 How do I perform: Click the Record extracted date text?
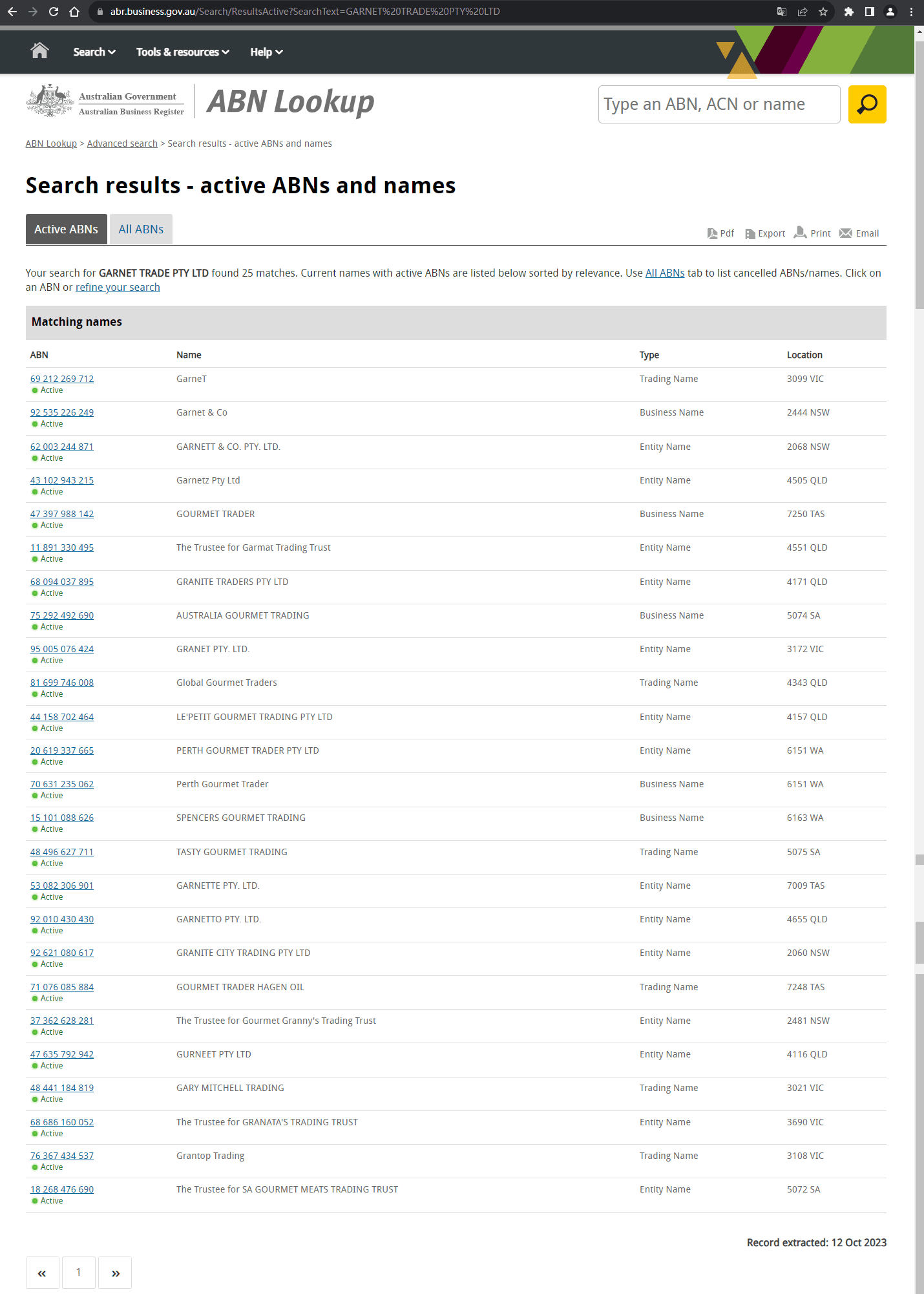click(817, 1242)
